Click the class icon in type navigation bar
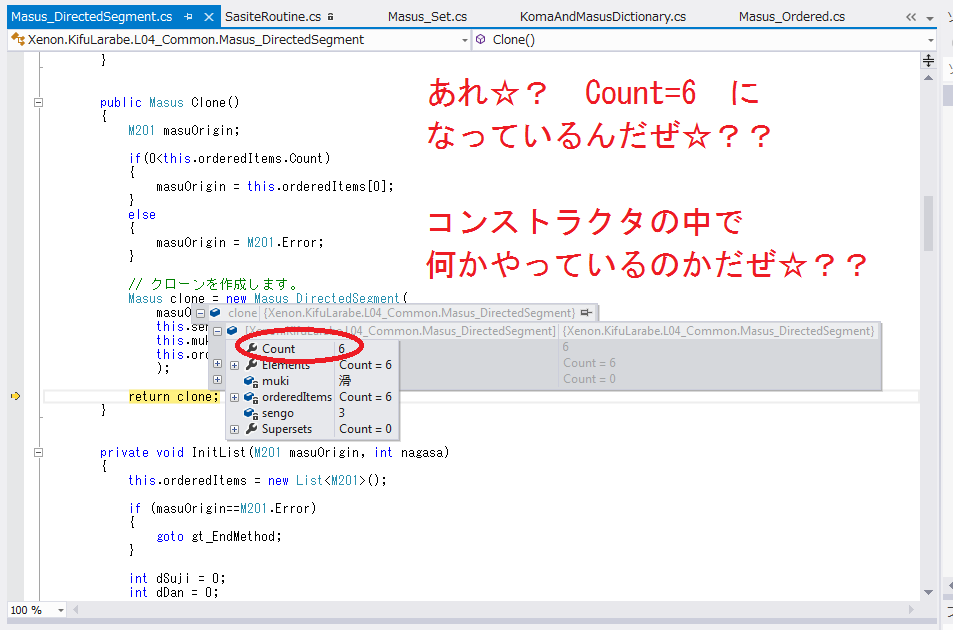The height and width of the screenshot is (630, 953). point(18,40)
